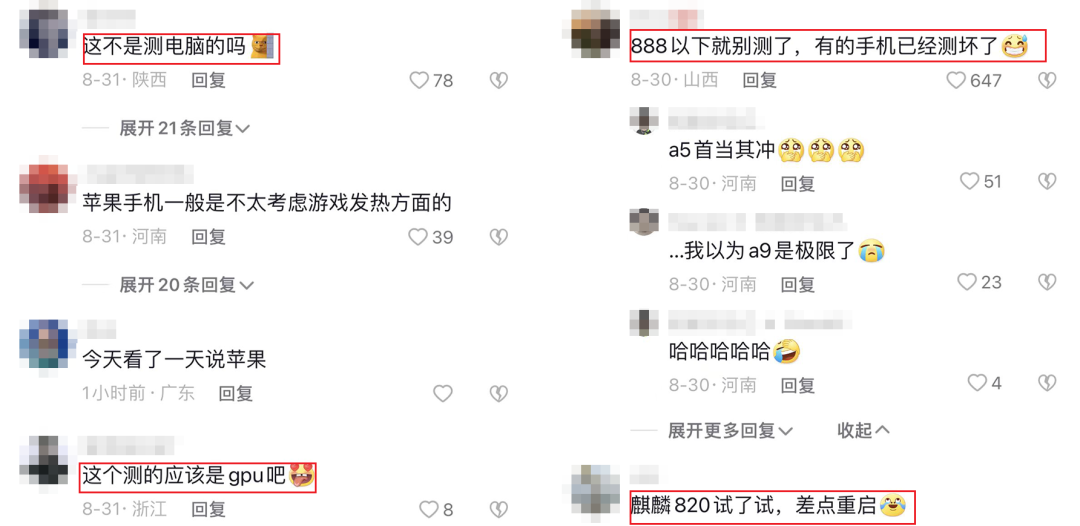Expand 展开20条回复
This screenshot has height=526, width=1080.
click(x=187, y=285)
